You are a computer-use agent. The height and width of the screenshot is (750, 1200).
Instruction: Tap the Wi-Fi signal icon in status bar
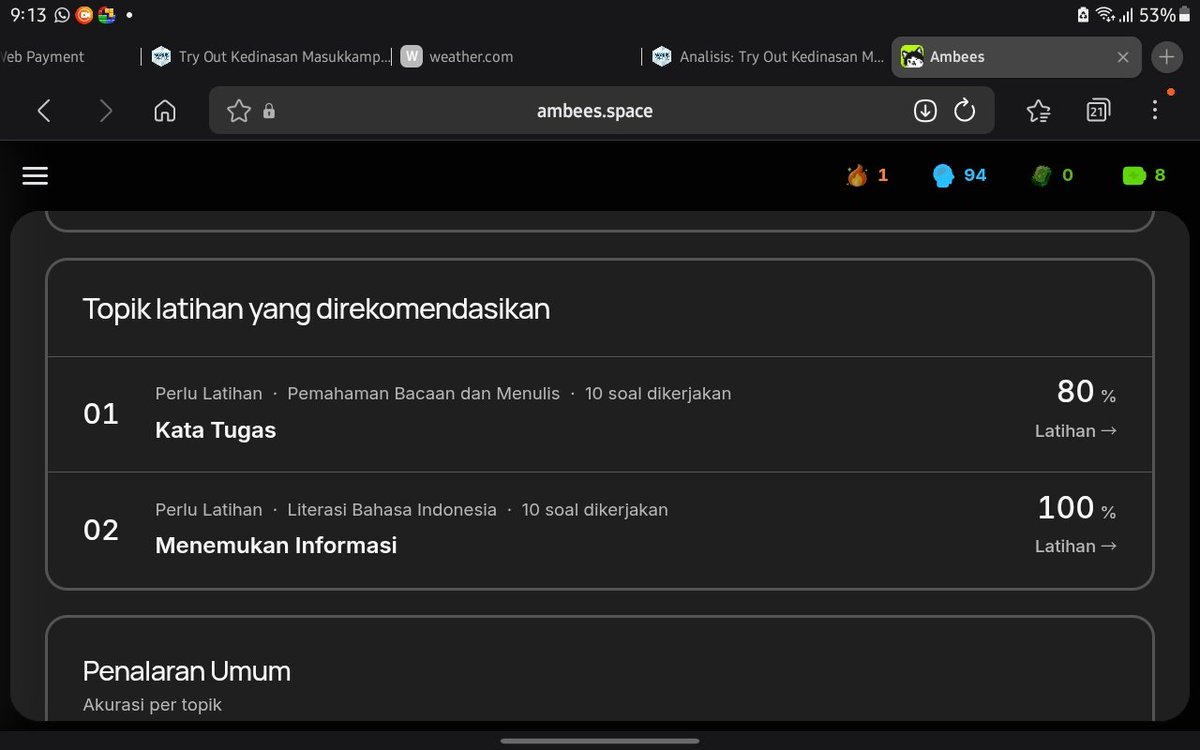[1105, 15]
